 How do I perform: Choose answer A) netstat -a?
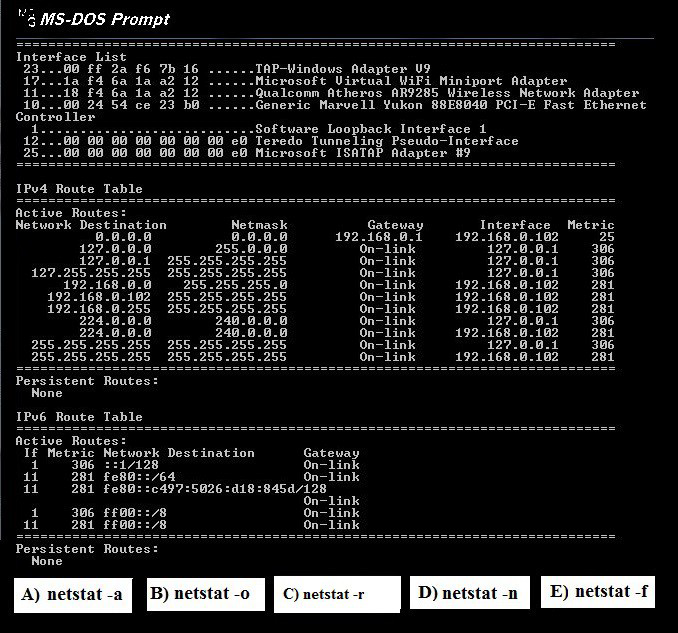(x=73, y=595)
